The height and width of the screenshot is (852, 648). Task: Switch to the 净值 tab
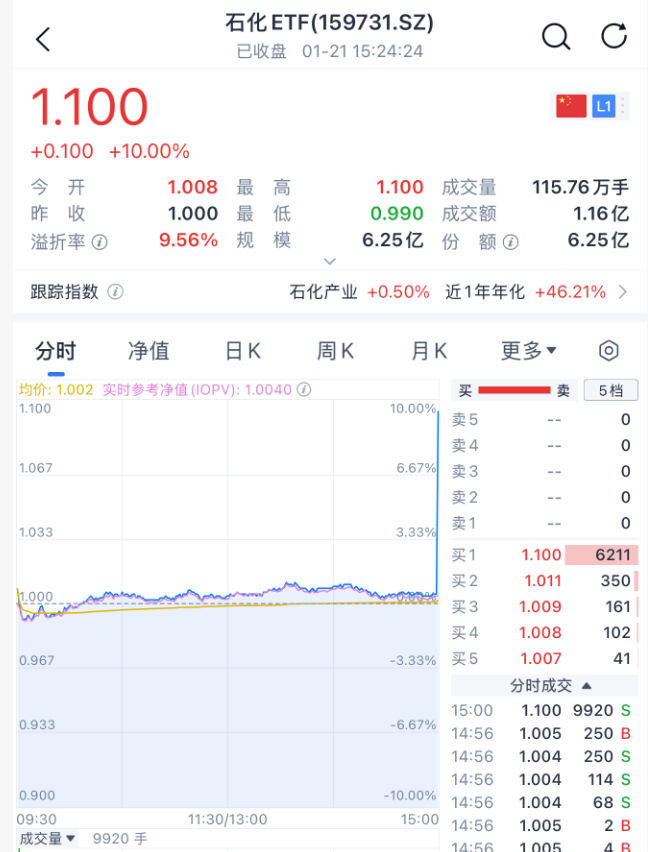(148, 351)
